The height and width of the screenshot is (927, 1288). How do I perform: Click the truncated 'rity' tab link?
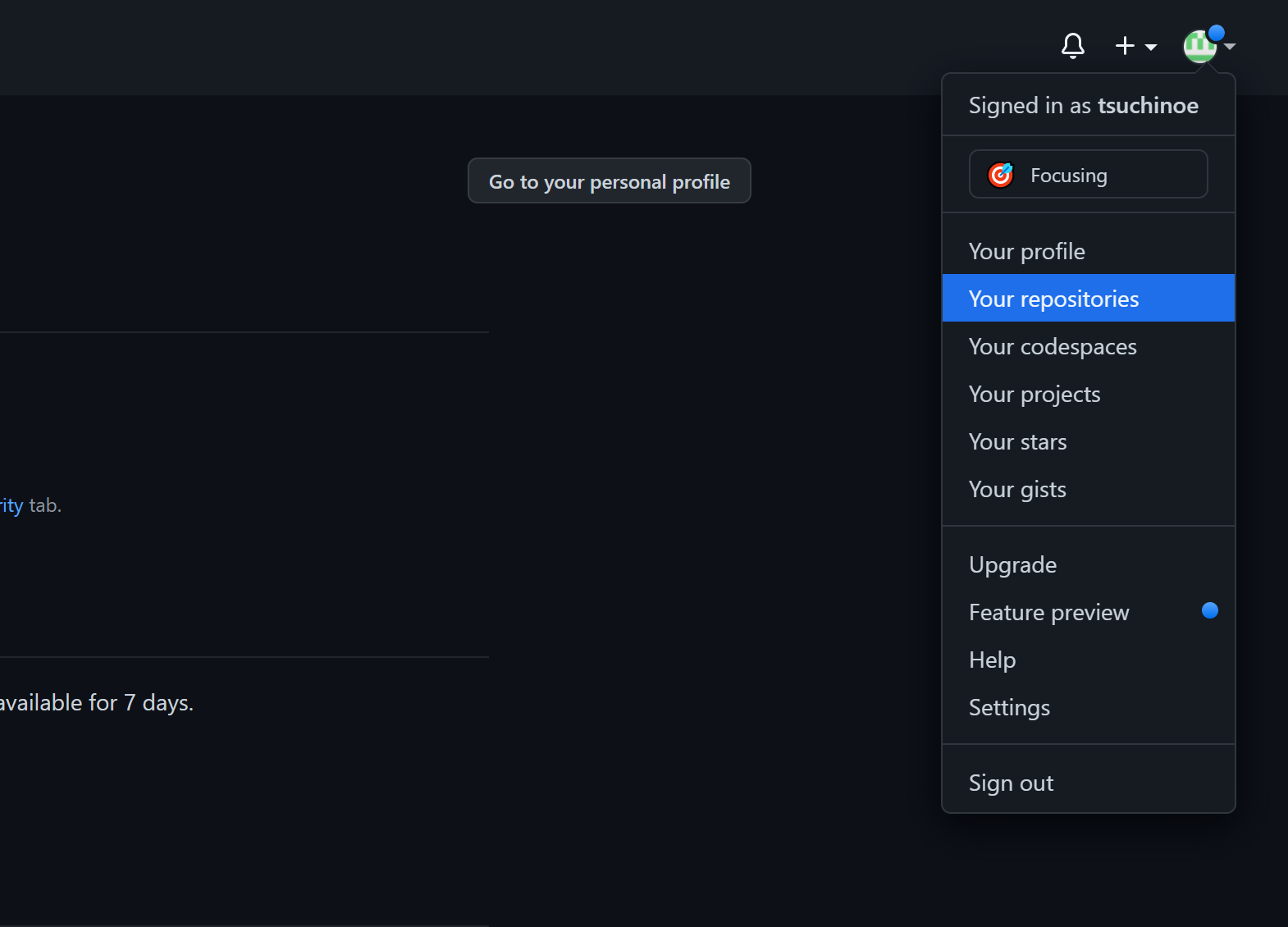11,505
